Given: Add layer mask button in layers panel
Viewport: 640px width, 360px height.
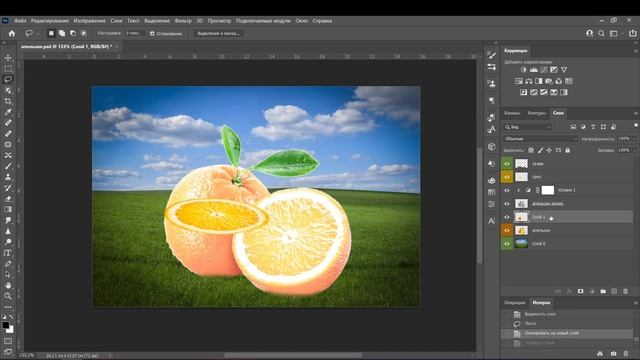Looking at the screenshot, I should [x=580, y=291].
